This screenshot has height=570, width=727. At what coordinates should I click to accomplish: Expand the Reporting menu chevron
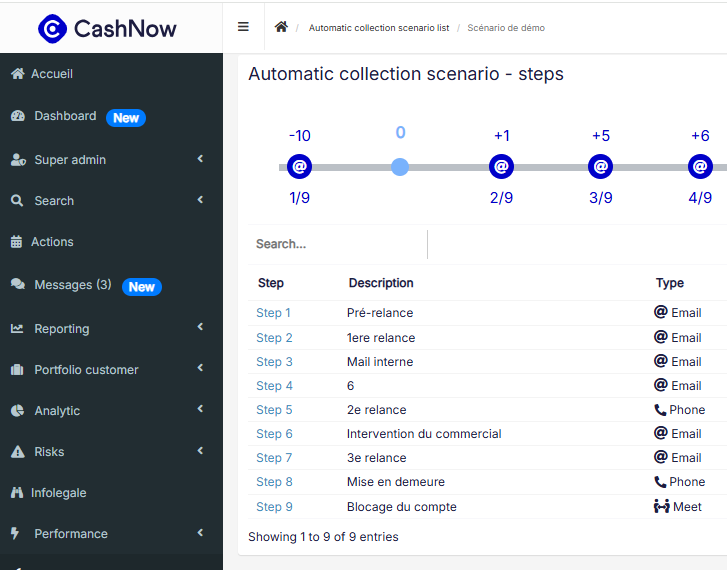pyautogui.click(x=200, y=328)
